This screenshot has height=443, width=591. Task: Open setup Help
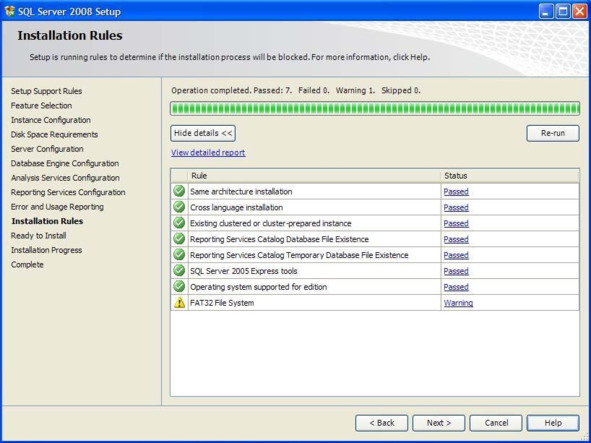tap(553, 423)
